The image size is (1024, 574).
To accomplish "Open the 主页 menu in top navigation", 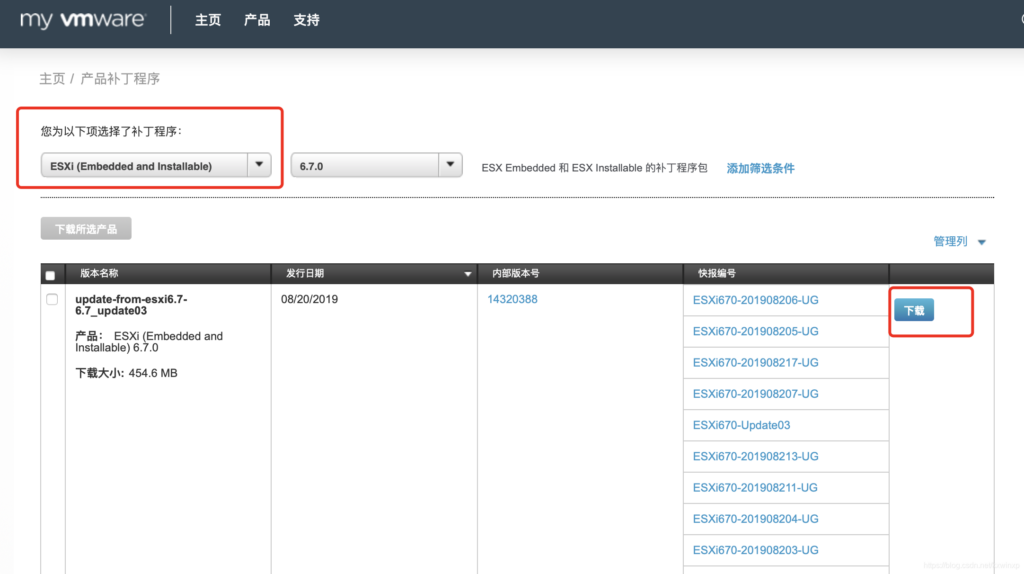I will (x=208, y=20).
